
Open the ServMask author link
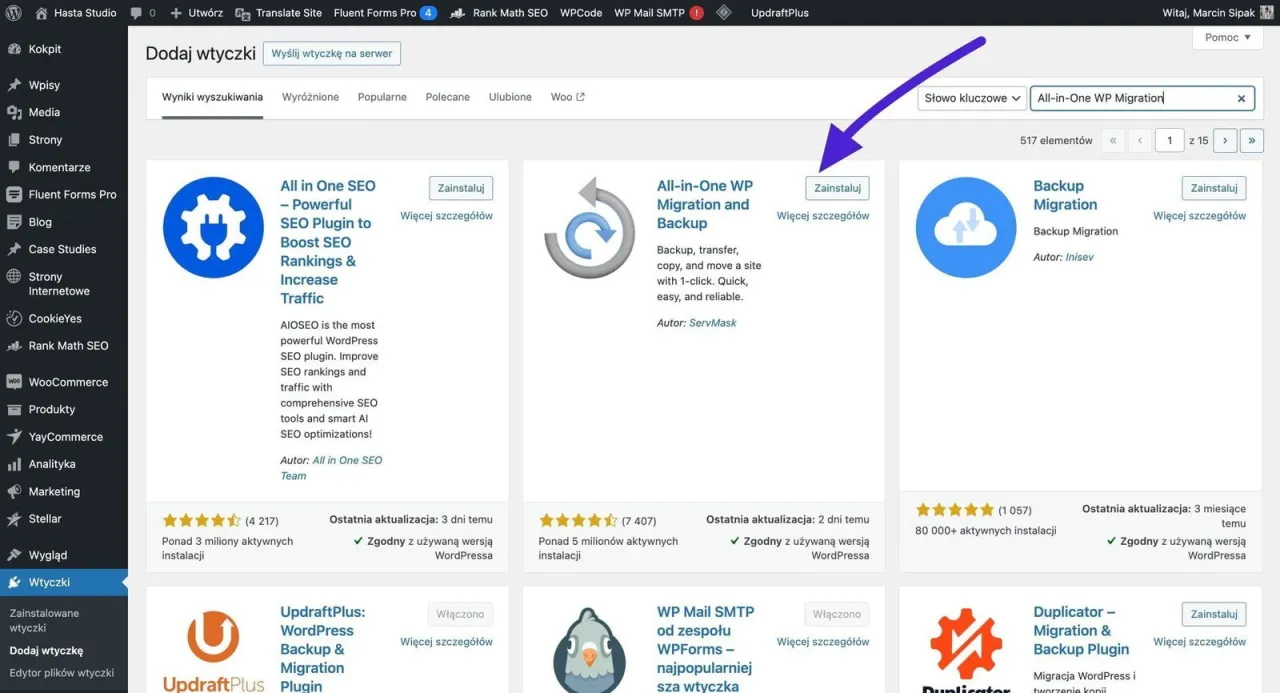pyautogui.click(x=714, y=321)
